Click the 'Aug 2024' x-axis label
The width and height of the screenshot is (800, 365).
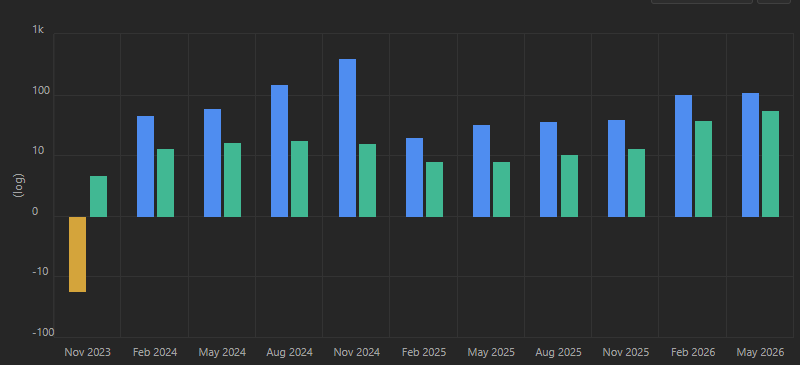tap(289, 352)
